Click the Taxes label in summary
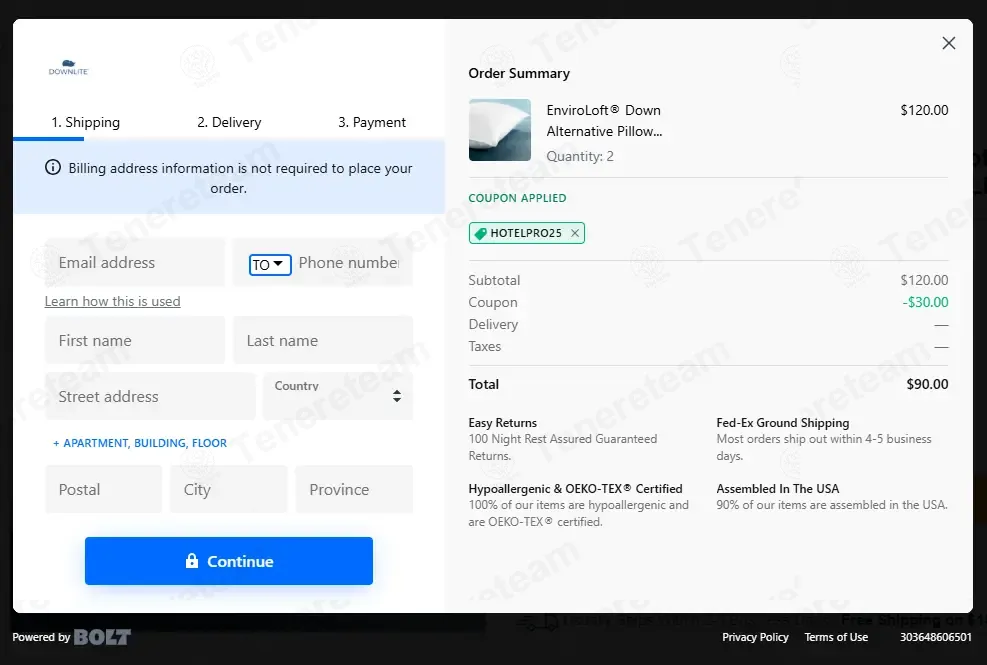 [485, 346]
